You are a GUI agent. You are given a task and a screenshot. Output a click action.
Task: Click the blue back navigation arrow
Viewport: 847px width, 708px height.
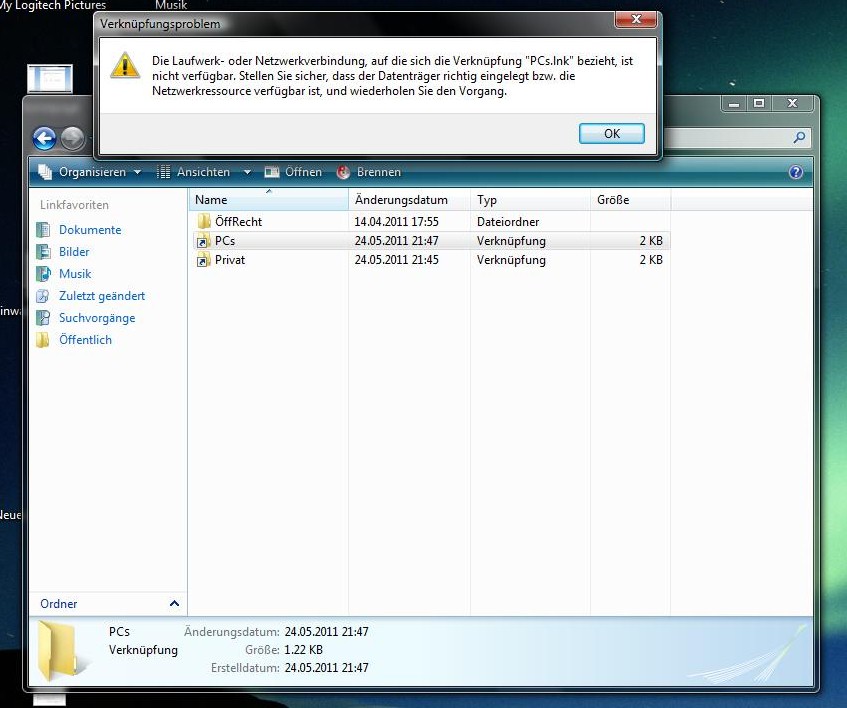pos(44,139)
